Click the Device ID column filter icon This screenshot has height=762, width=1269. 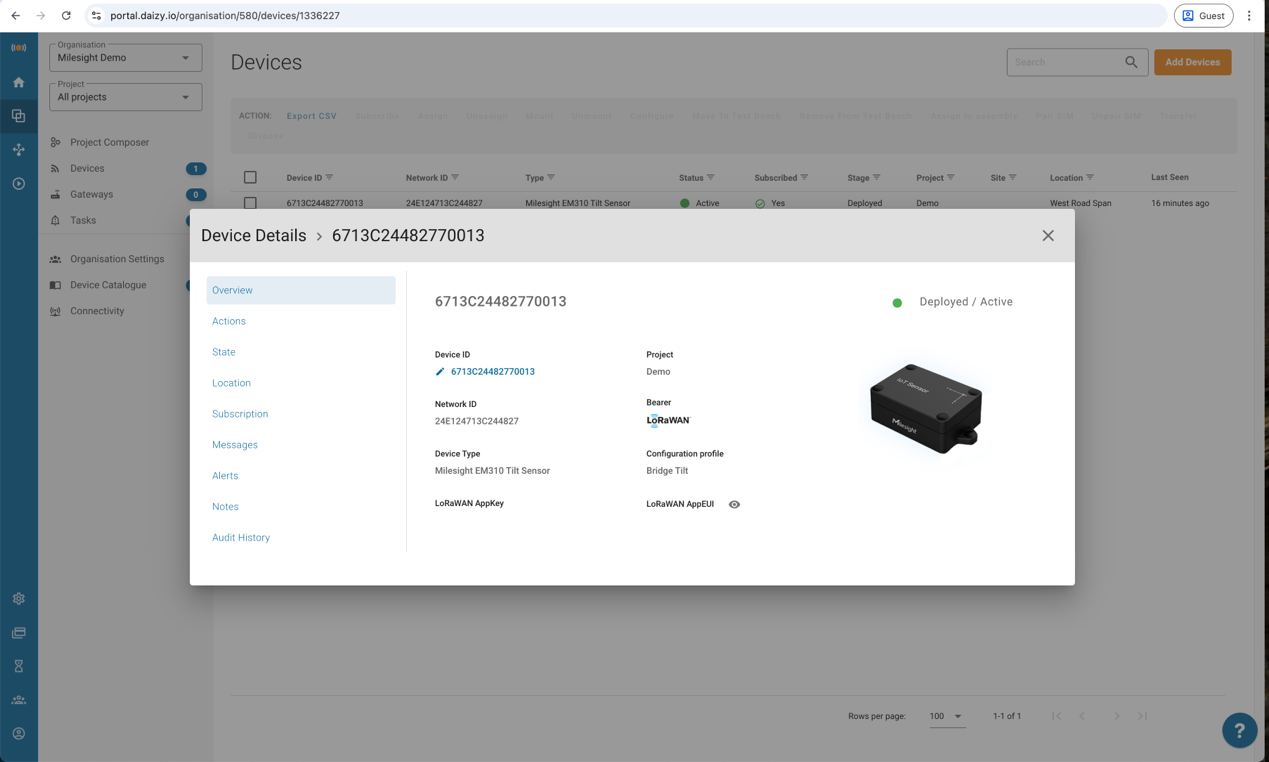point(329,178)
